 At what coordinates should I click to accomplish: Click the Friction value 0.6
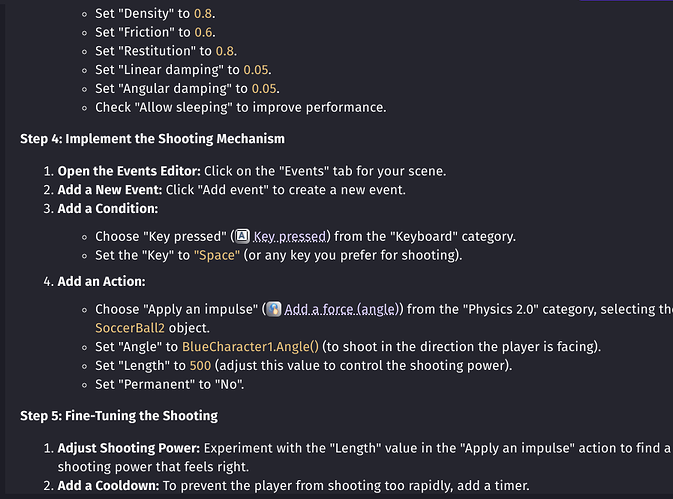[203, 33]
